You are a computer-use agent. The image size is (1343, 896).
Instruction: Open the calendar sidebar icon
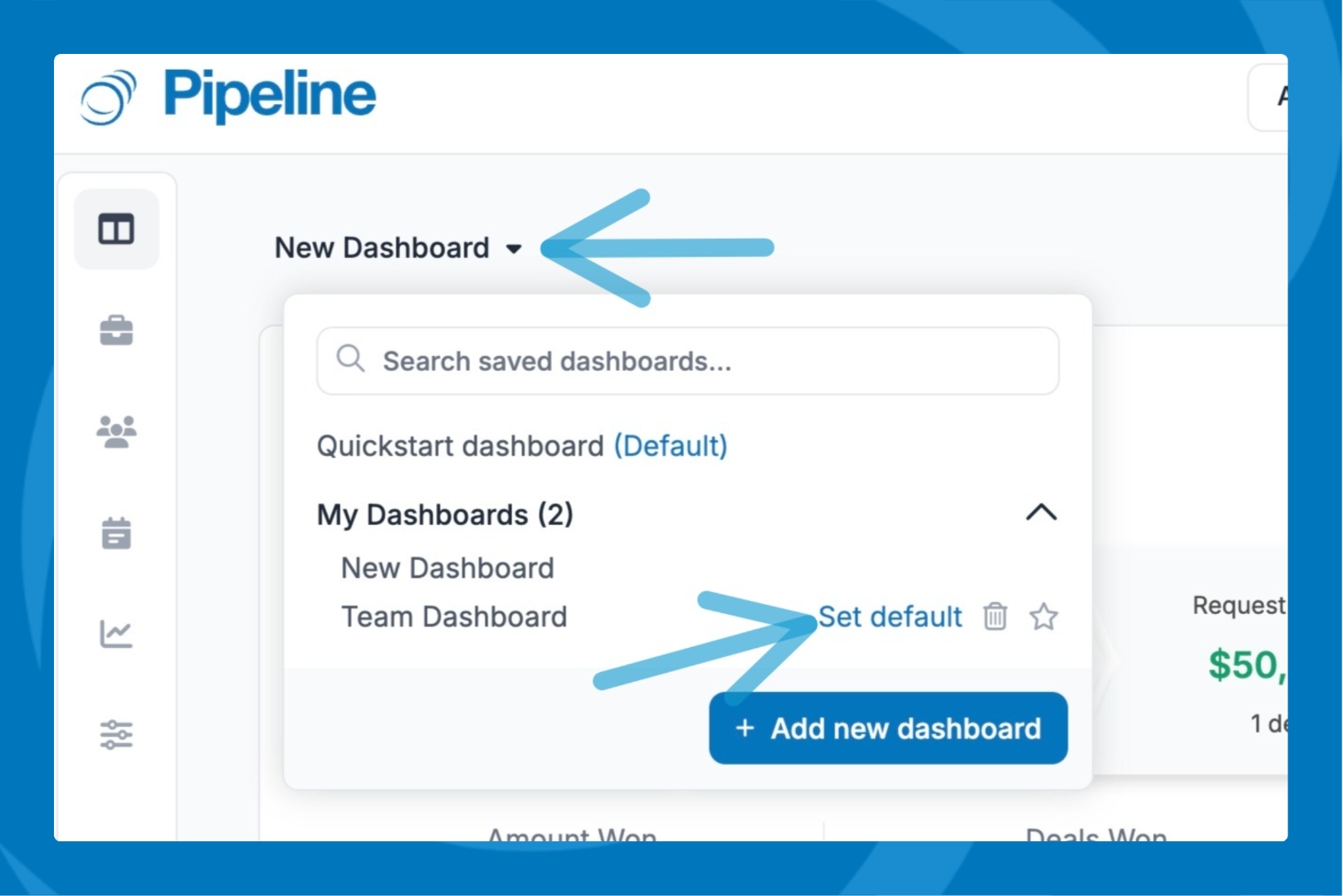[116, 533]
